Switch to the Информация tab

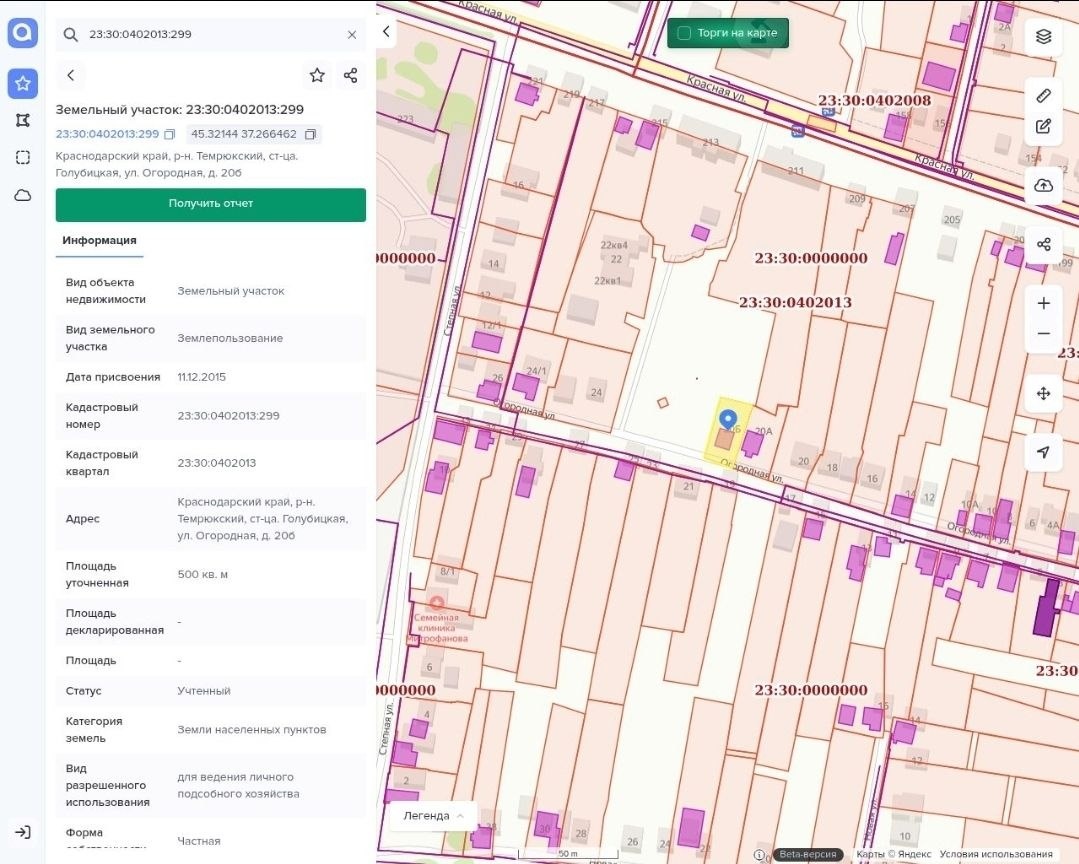[x=99, y=241]
